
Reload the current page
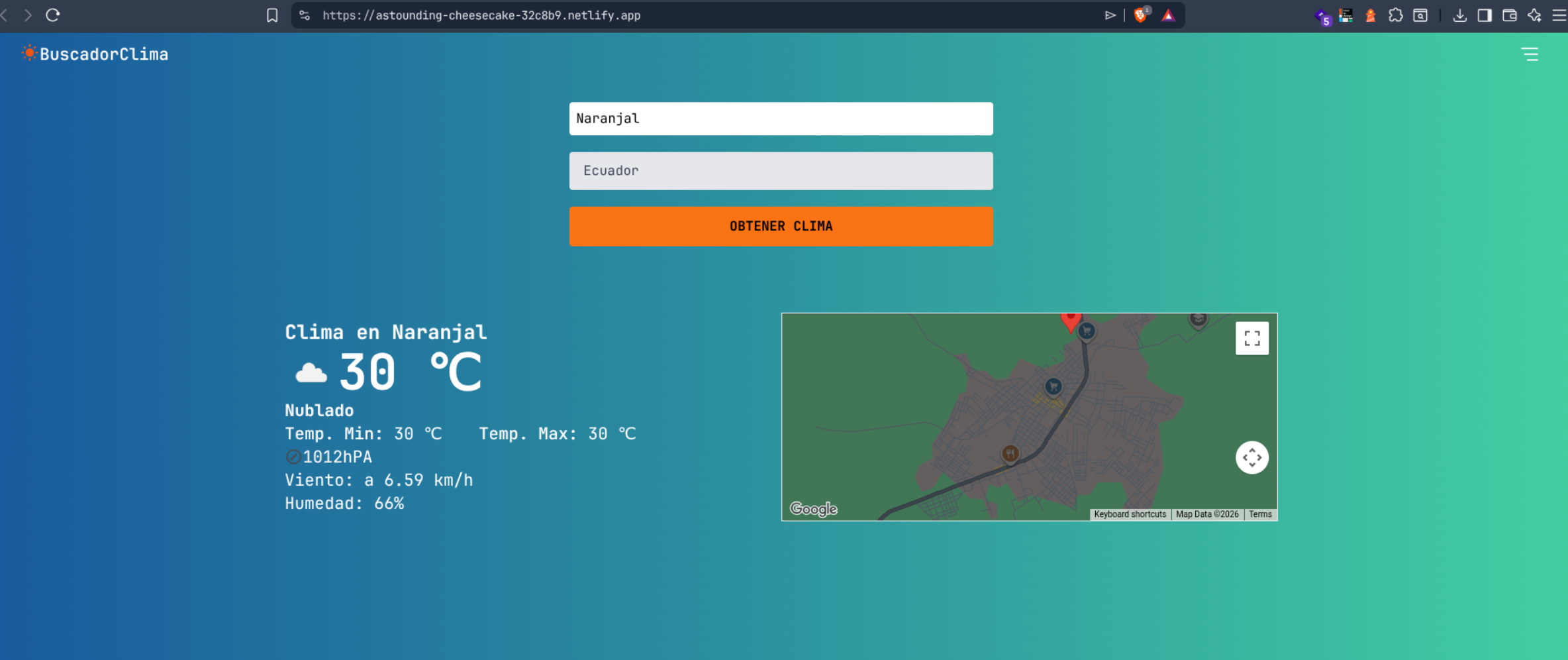(x=53, y=15)
